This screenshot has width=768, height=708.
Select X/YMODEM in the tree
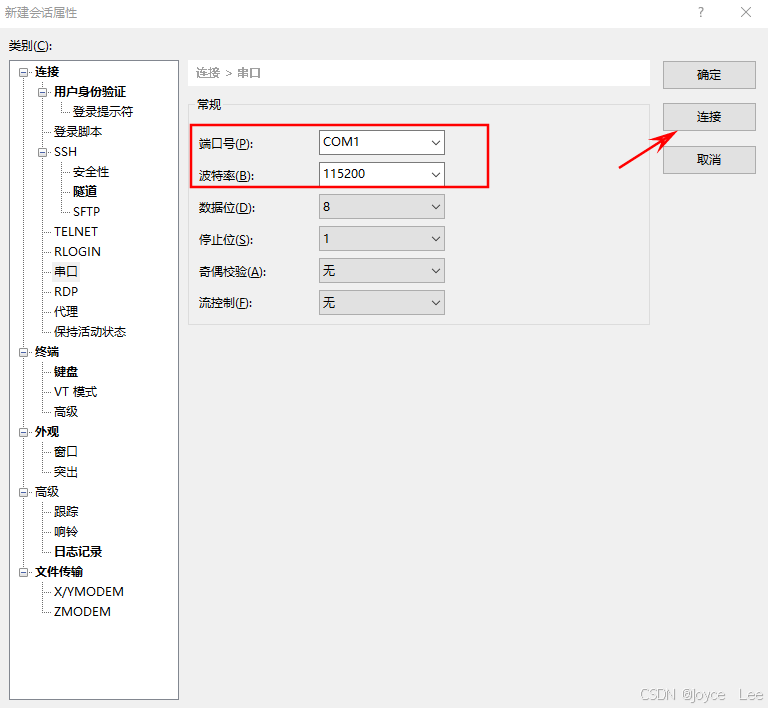click(89, 592)
